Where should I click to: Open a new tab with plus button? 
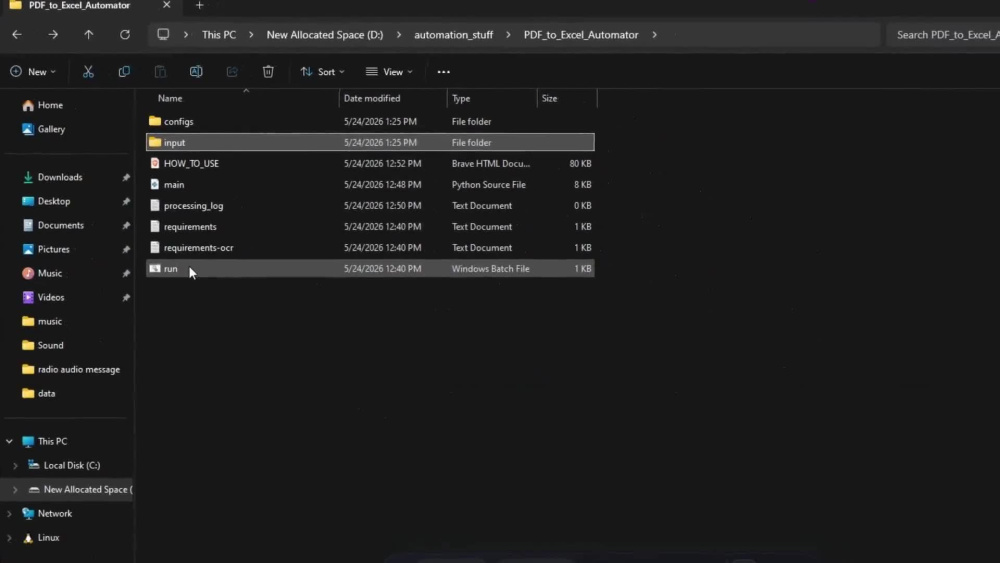pos(199,5)
